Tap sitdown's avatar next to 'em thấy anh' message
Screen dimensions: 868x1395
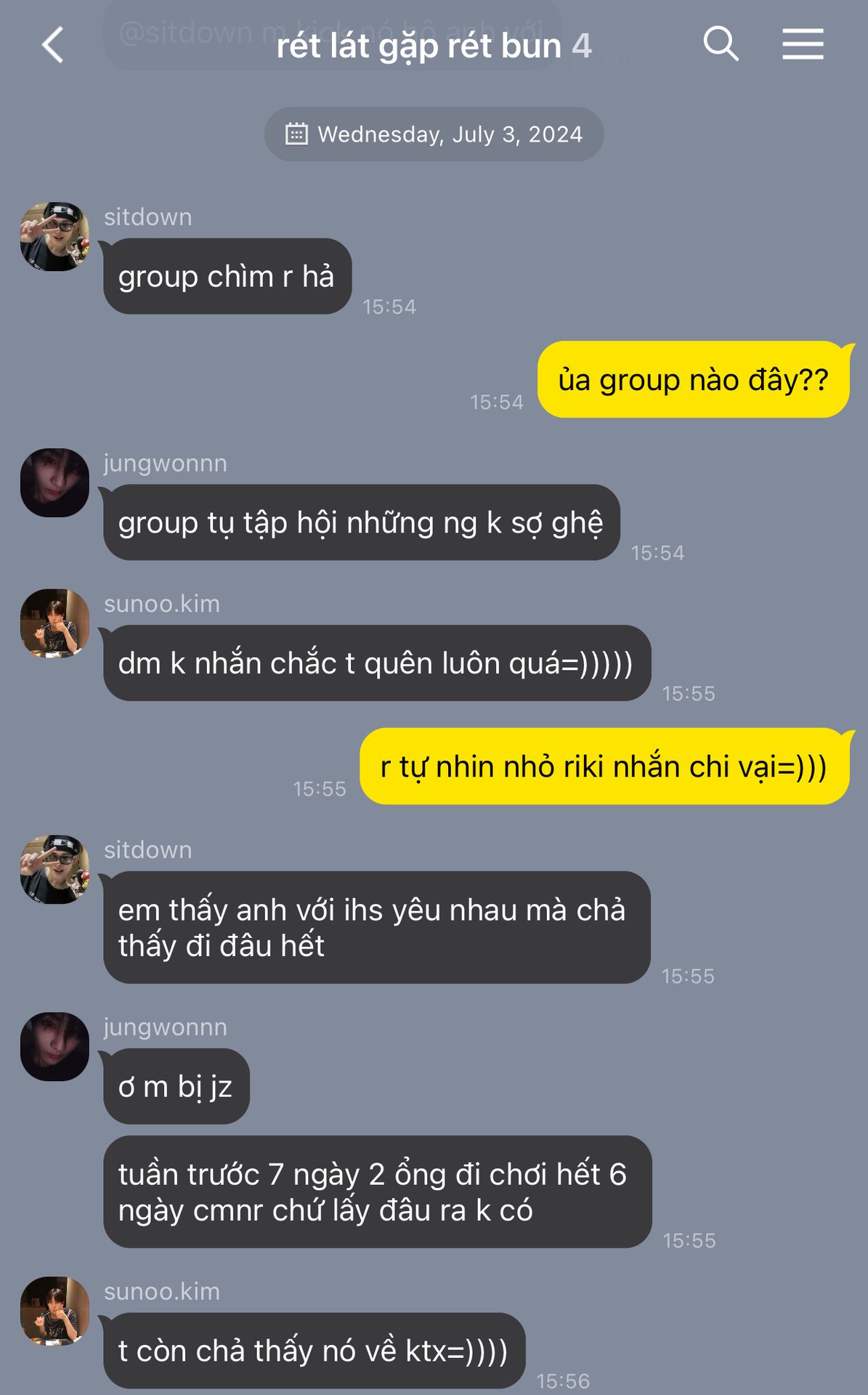click(54, 870)
